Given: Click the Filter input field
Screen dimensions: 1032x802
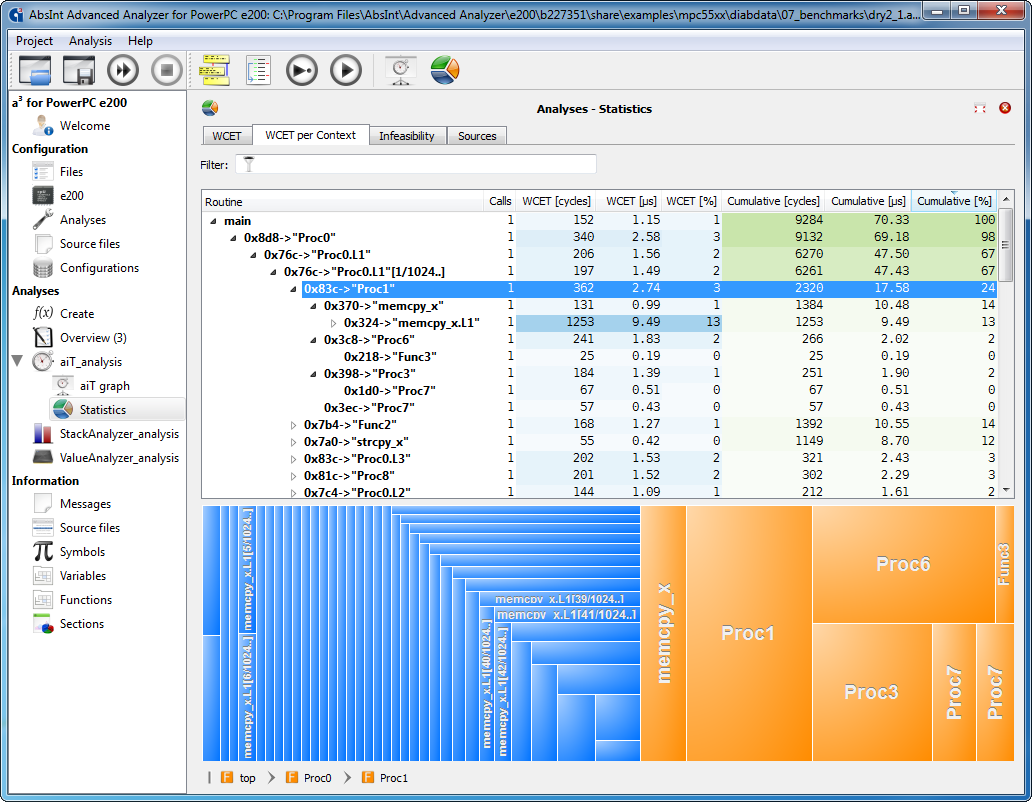Looking at the screenshot, I should (415, 164).
